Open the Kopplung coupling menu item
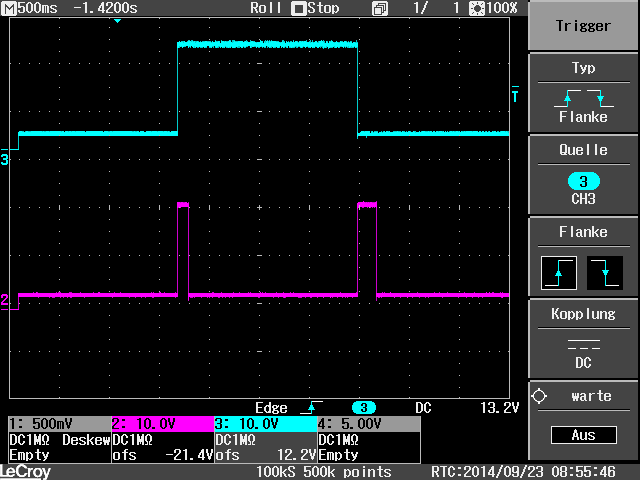The height and width of the screenshot is (480, 640). click(x=583, y=338)
